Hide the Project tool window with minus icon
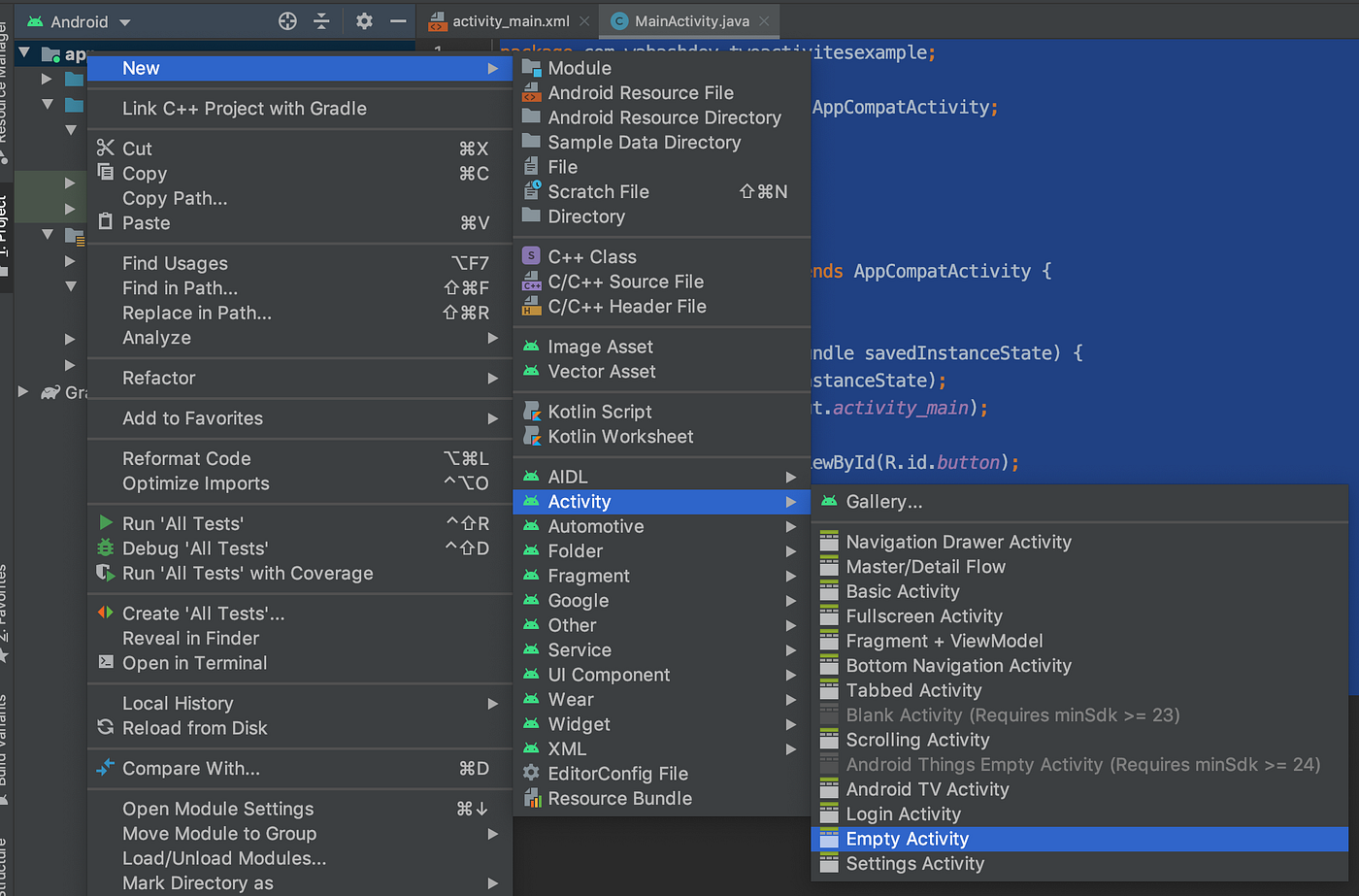 point(399,19)
